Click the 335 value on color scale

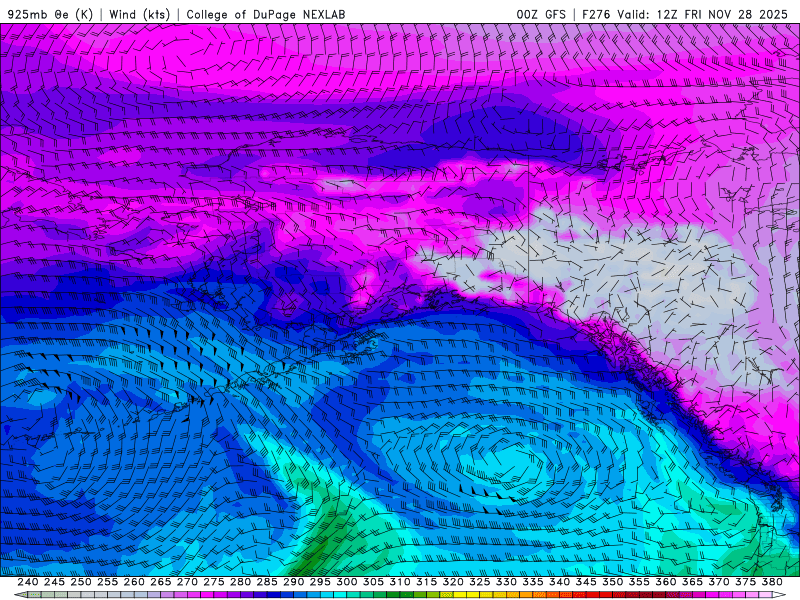pos(533,582)
